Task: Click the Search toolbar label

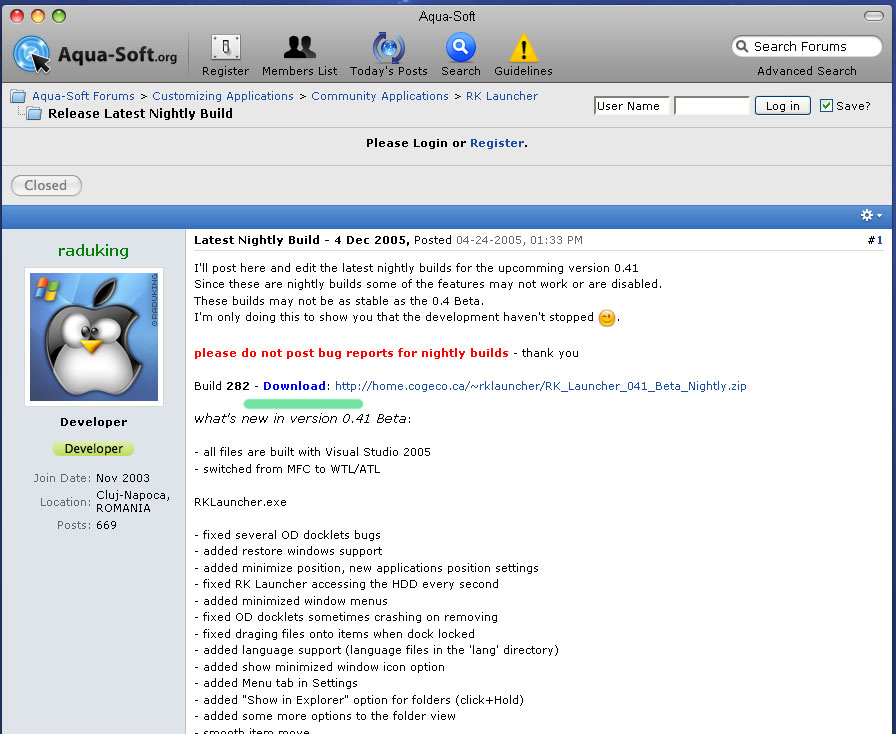Action: pos(461,71)
